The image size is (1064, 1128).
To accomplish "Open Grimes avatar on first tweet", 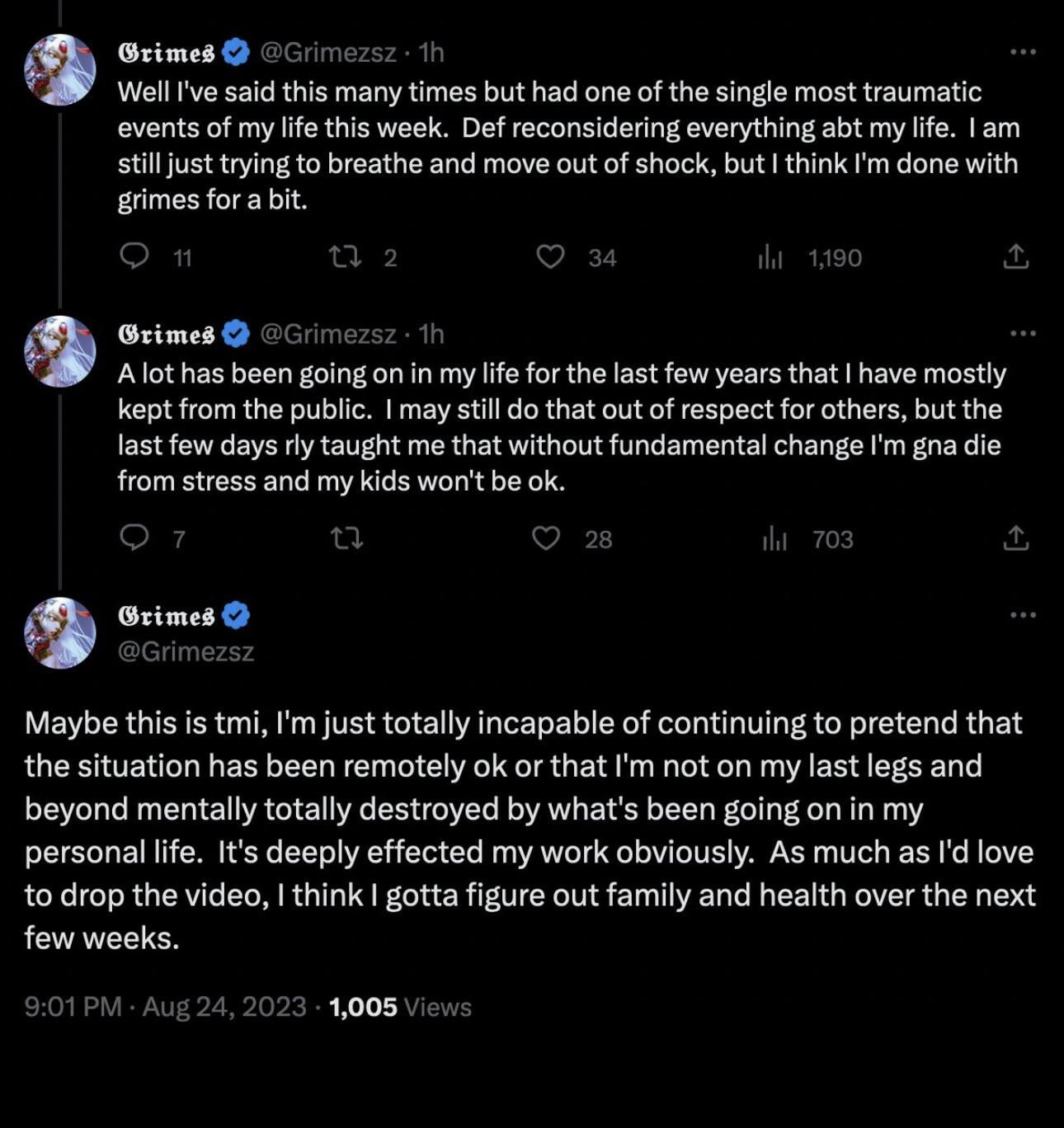I will 60,70.
